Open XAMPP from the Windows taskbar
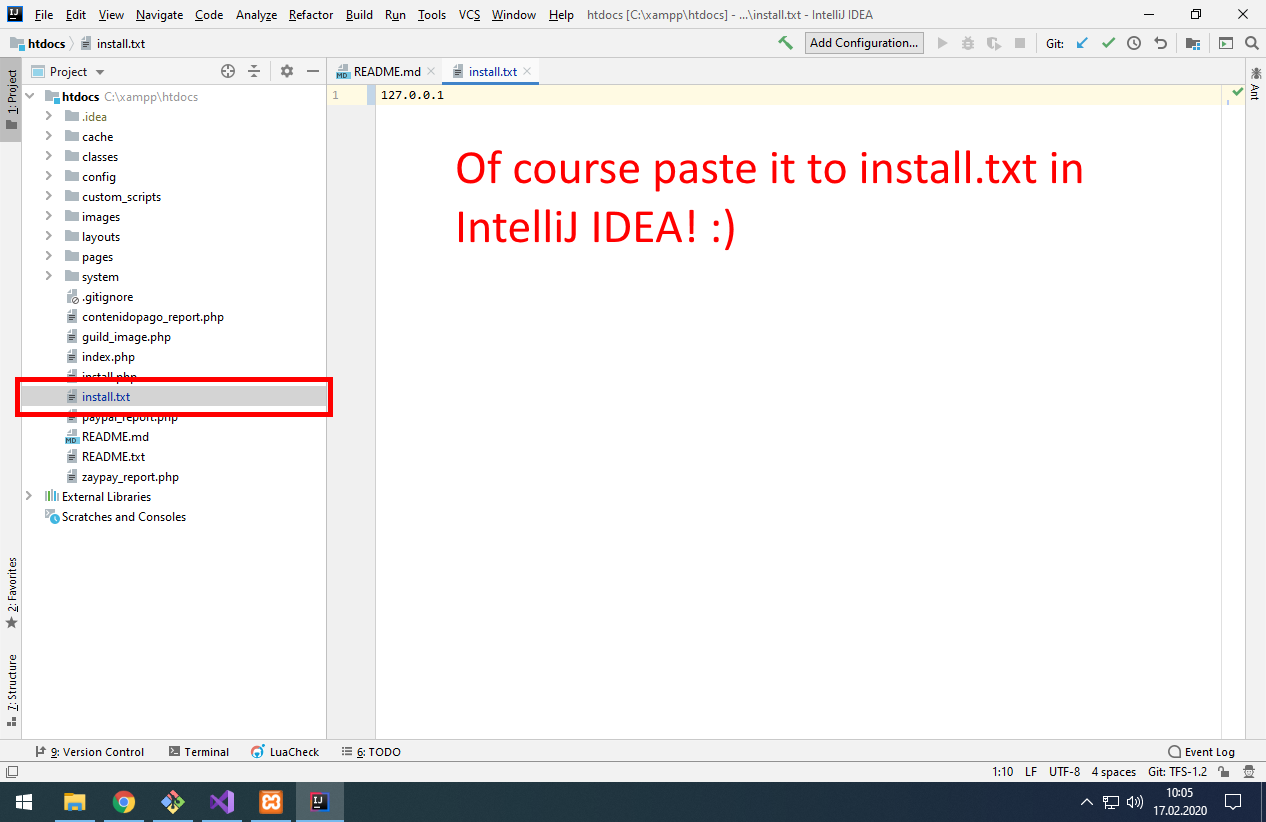 coord(269,801)
